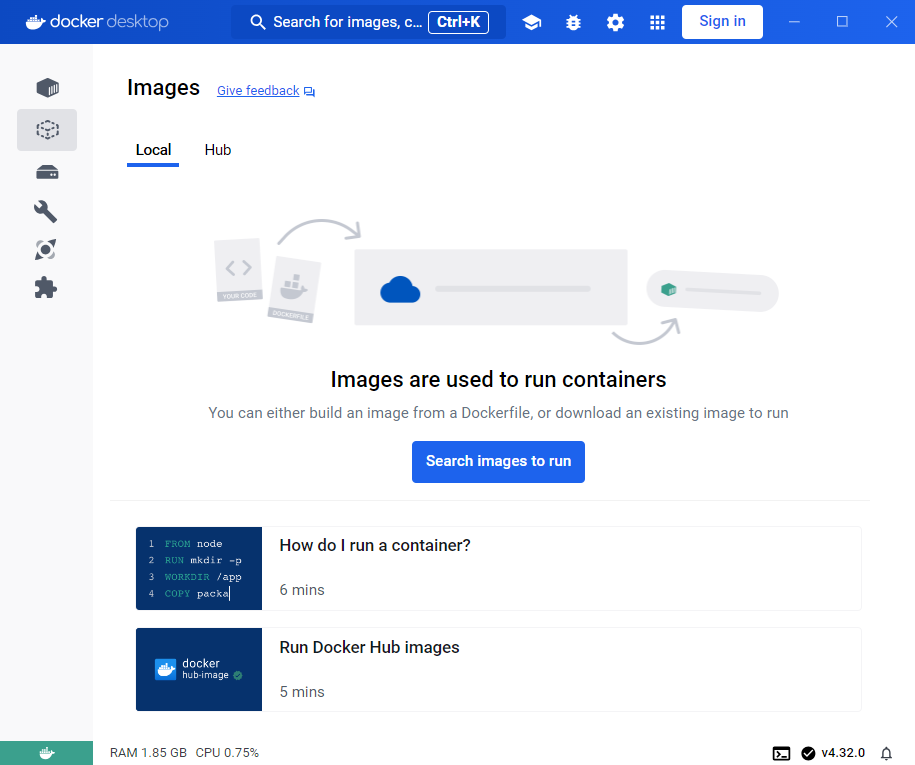Follow the Give feedback link
This screenshot has height=765, width=915.
[258, 91]
